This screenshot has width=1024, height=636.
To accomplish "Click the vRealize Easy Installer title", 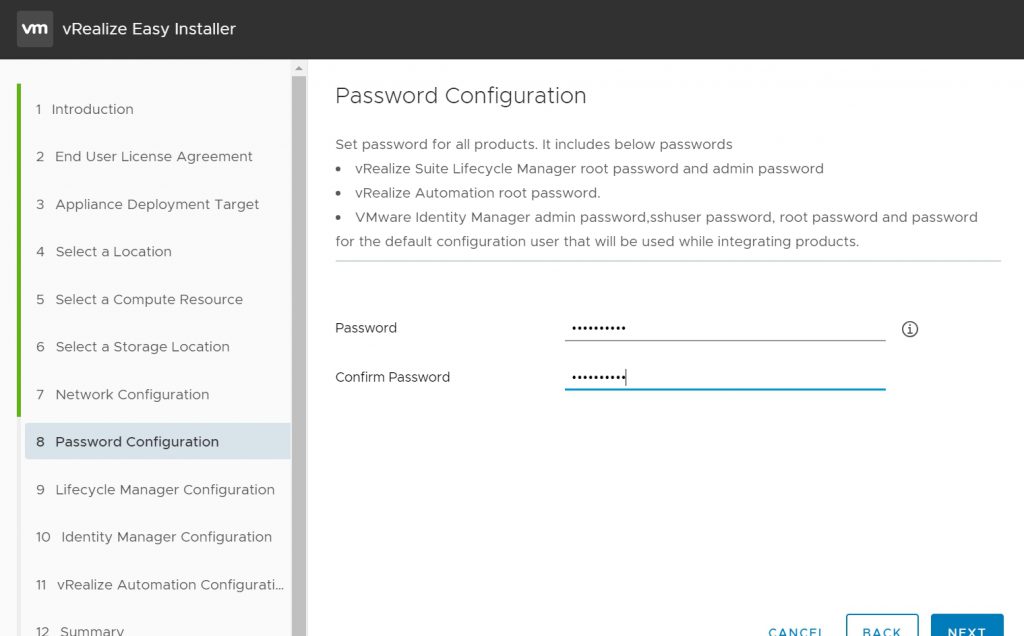I will tap(149, 29).
